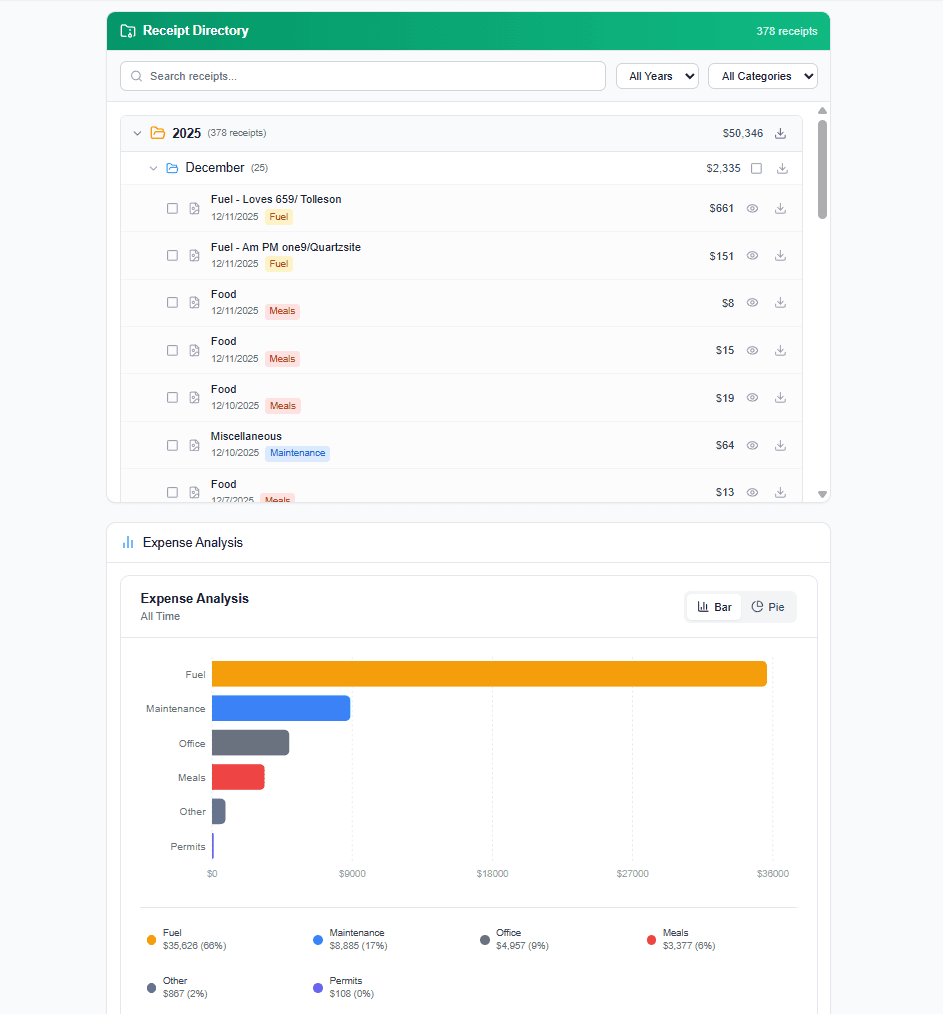Viewport: 943px width, 1014px height.
Task: View the $15 Food receipt
Action: tap(752, 350)
